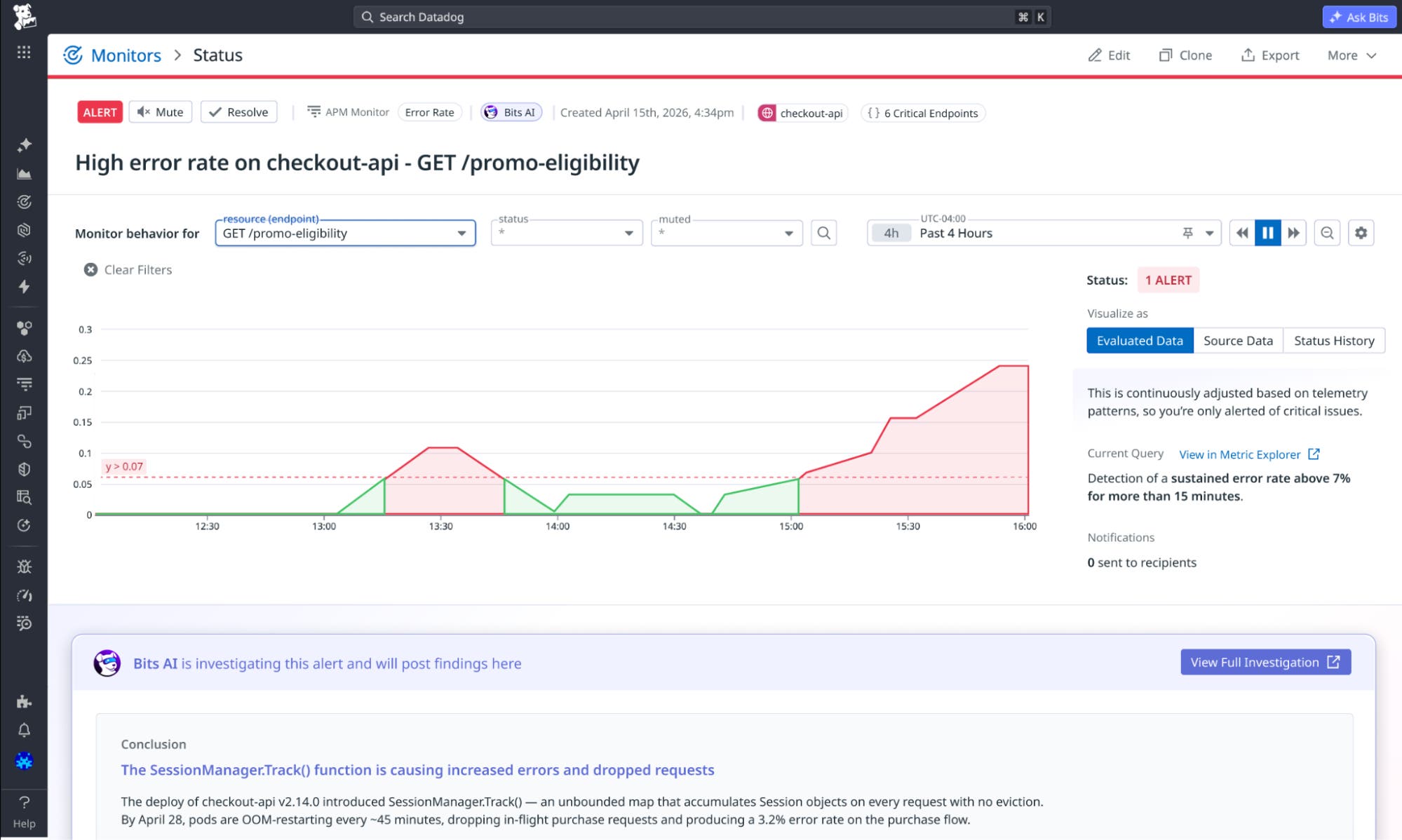Viewport: 1402px width, 840px height.
Task: Switch to Status History view
Action: (1334, 340)
